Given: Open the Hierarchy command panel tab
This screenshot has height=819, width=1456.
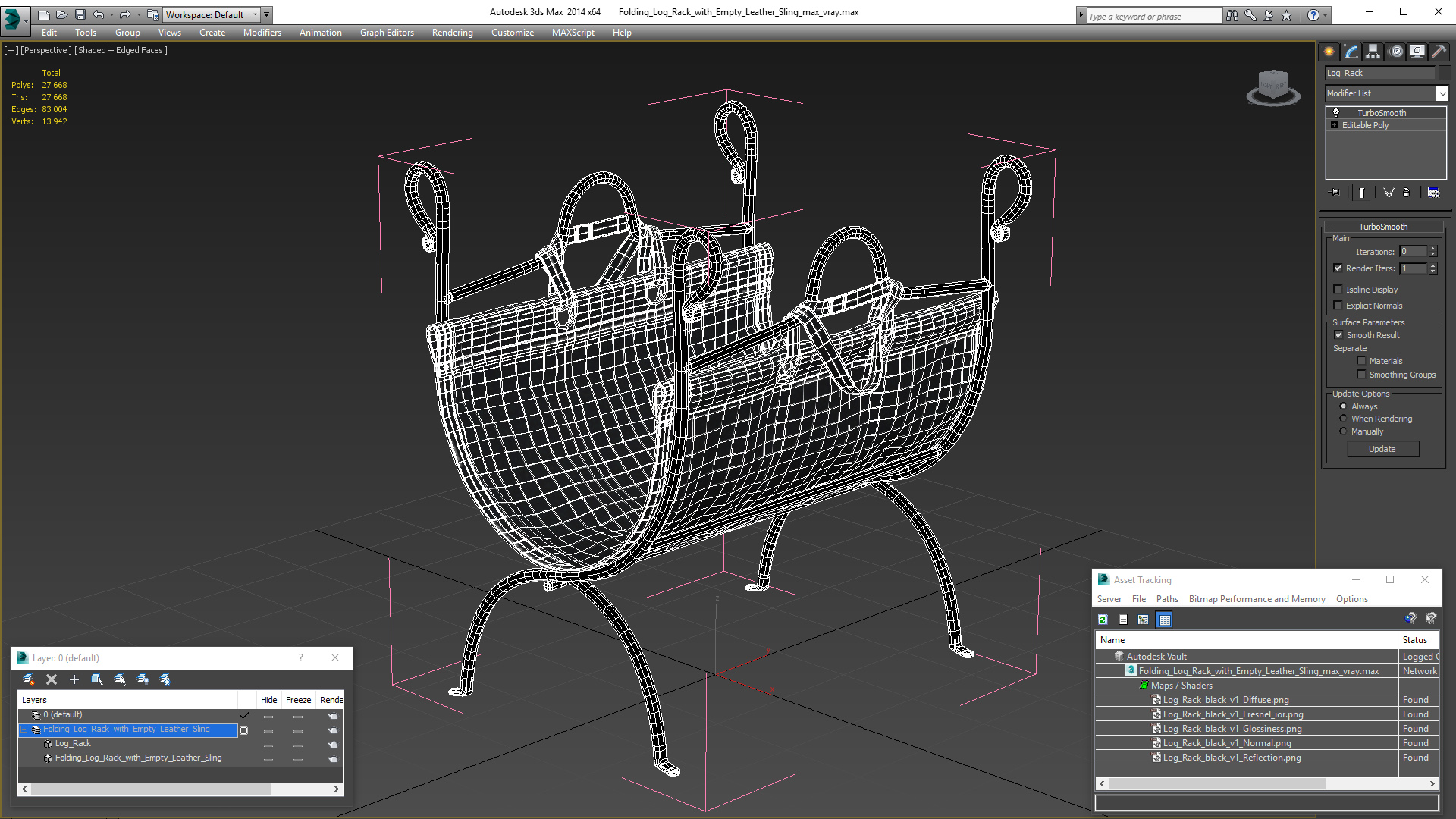Looking at the screenshot, I should coord(1373,52).
